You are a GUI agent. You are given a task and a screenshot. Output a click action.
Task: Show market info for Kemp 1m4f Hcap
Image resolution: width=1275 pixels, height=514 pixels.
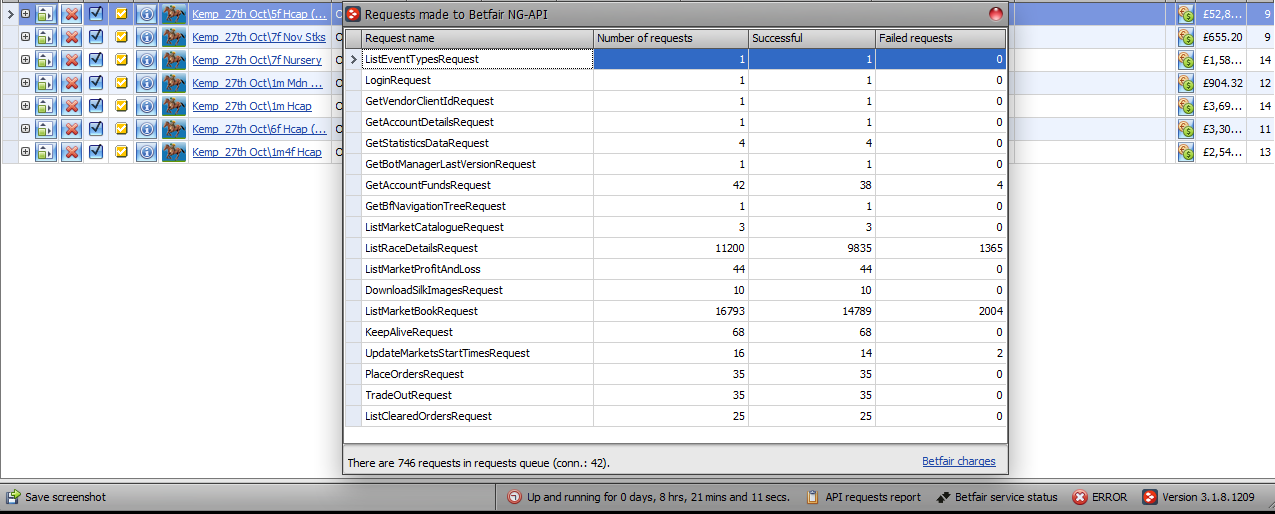point(146,152)
